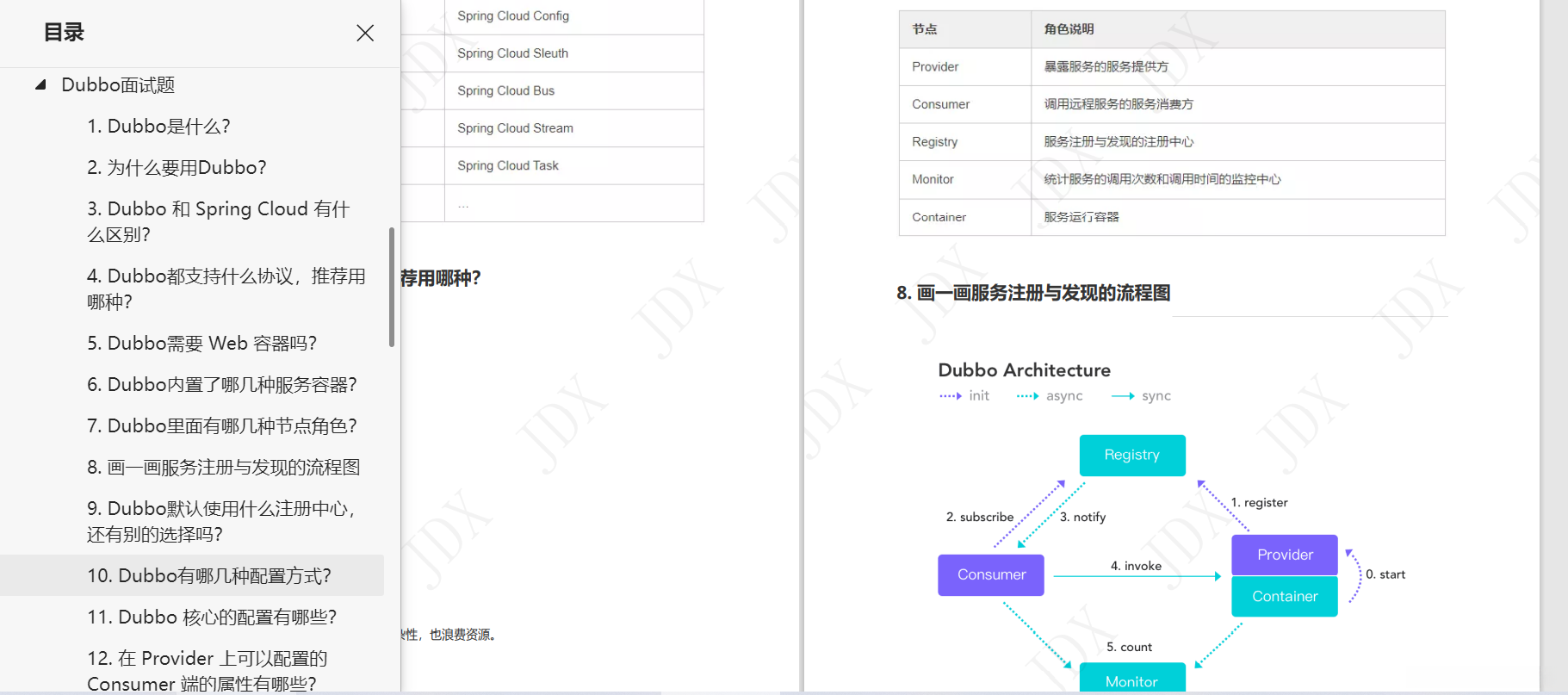Click the 统计服务的调用次数 monitor description
The image size is (1568, 695).
1162,179
